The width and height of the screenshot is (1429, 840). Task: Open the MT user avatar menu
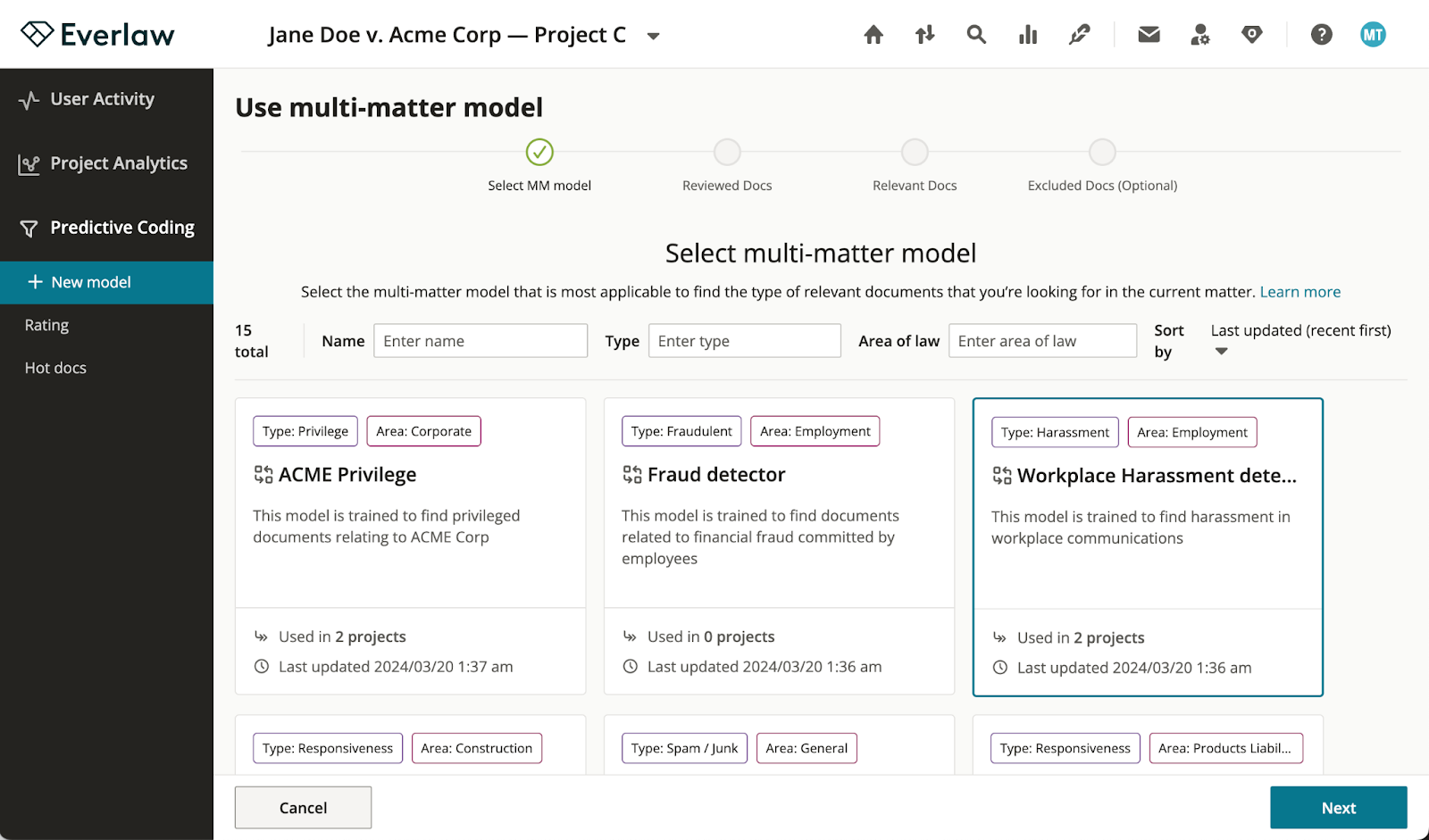pos(1373,35)
